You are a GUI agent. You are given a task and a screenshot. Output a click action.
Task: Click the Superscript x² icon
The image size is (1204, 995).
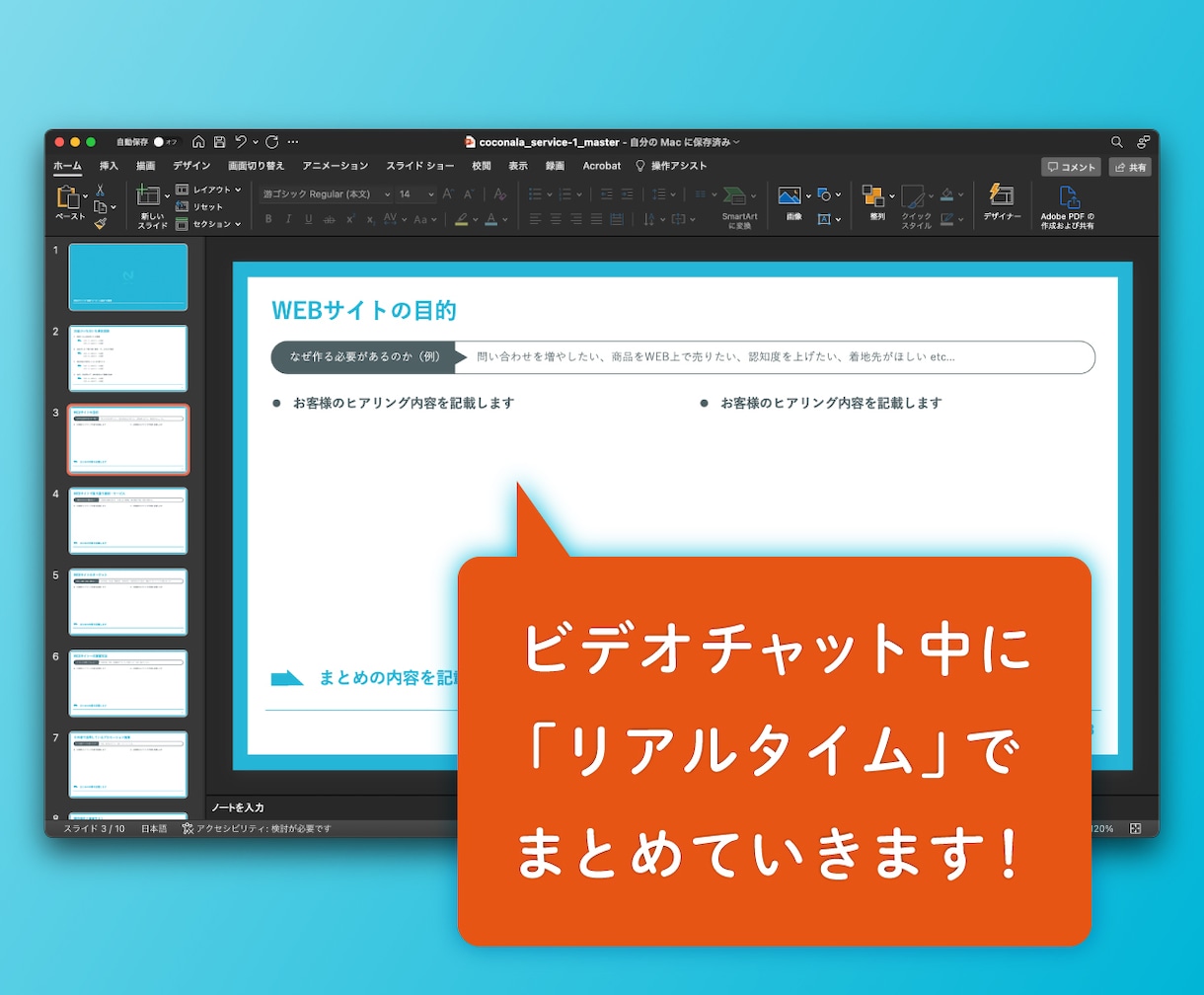pyautogui.click(x=350, y=219)
